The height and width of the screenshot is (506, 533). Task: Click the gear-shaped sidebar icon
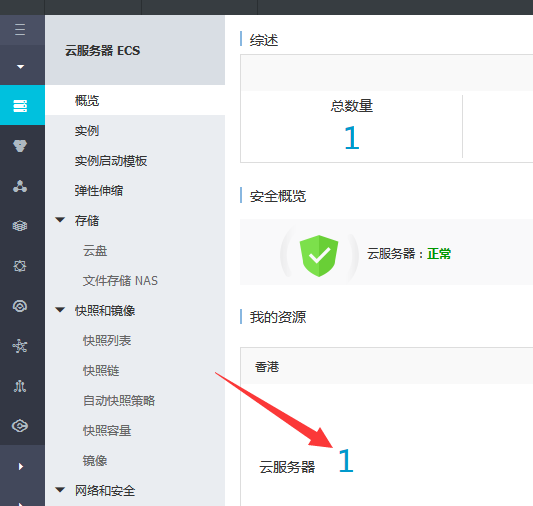tap(20, 266)
